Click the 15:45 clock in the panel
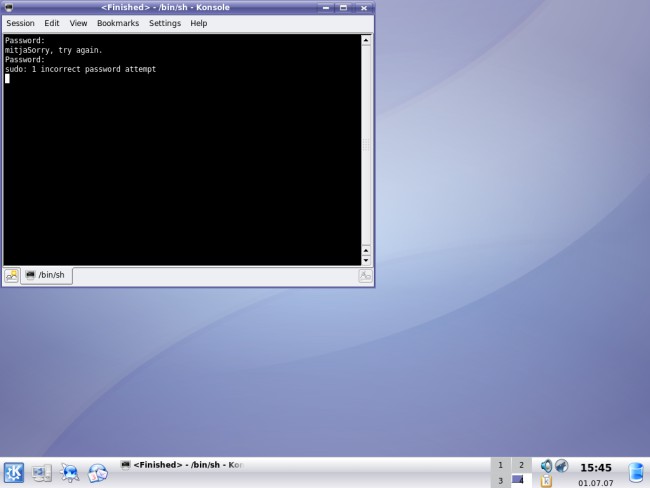The width and height of the screenshot is (650, 488). (x=596, y=468)
